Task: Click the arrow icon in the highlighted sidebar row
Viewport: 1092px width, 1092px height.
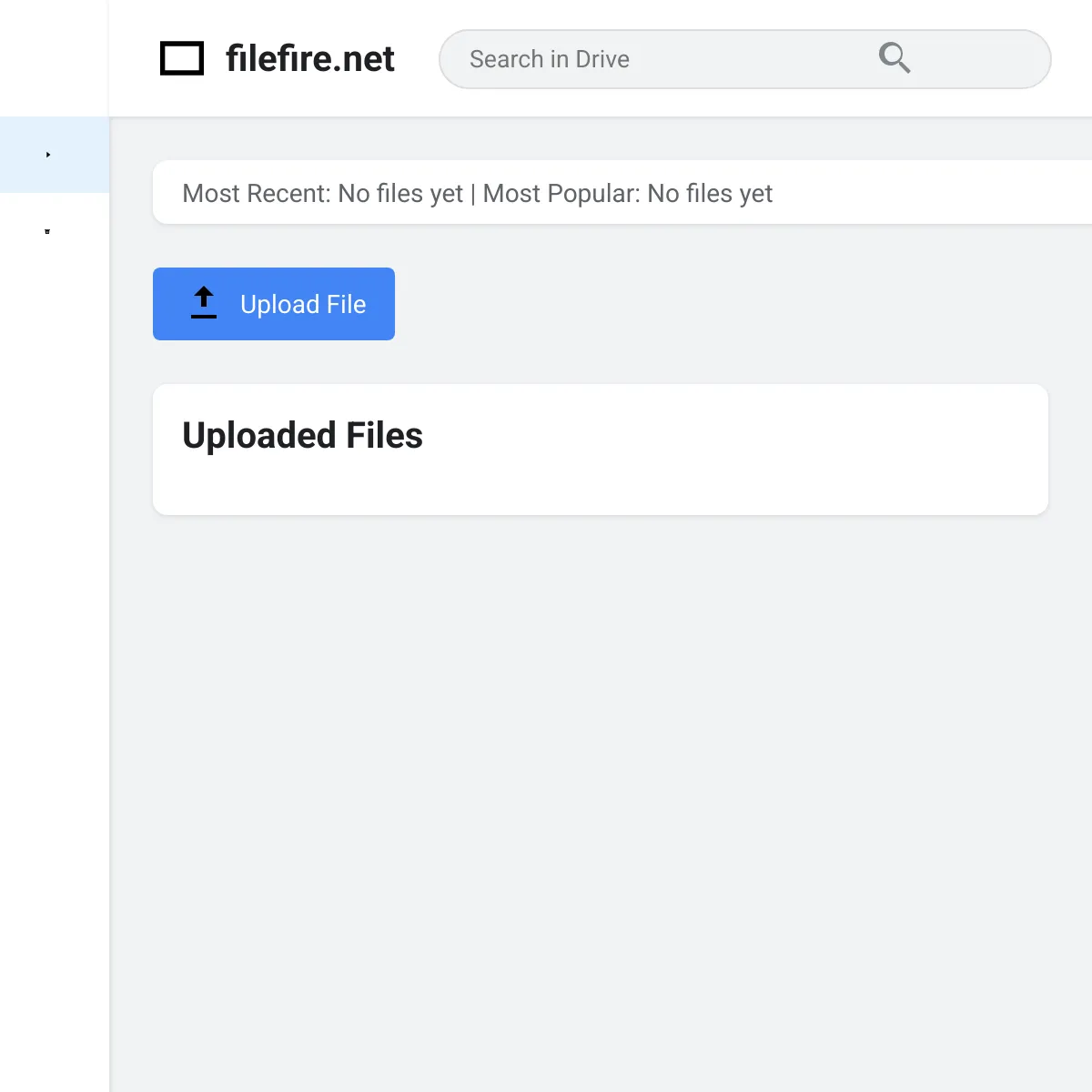Action: pos(47,155)
